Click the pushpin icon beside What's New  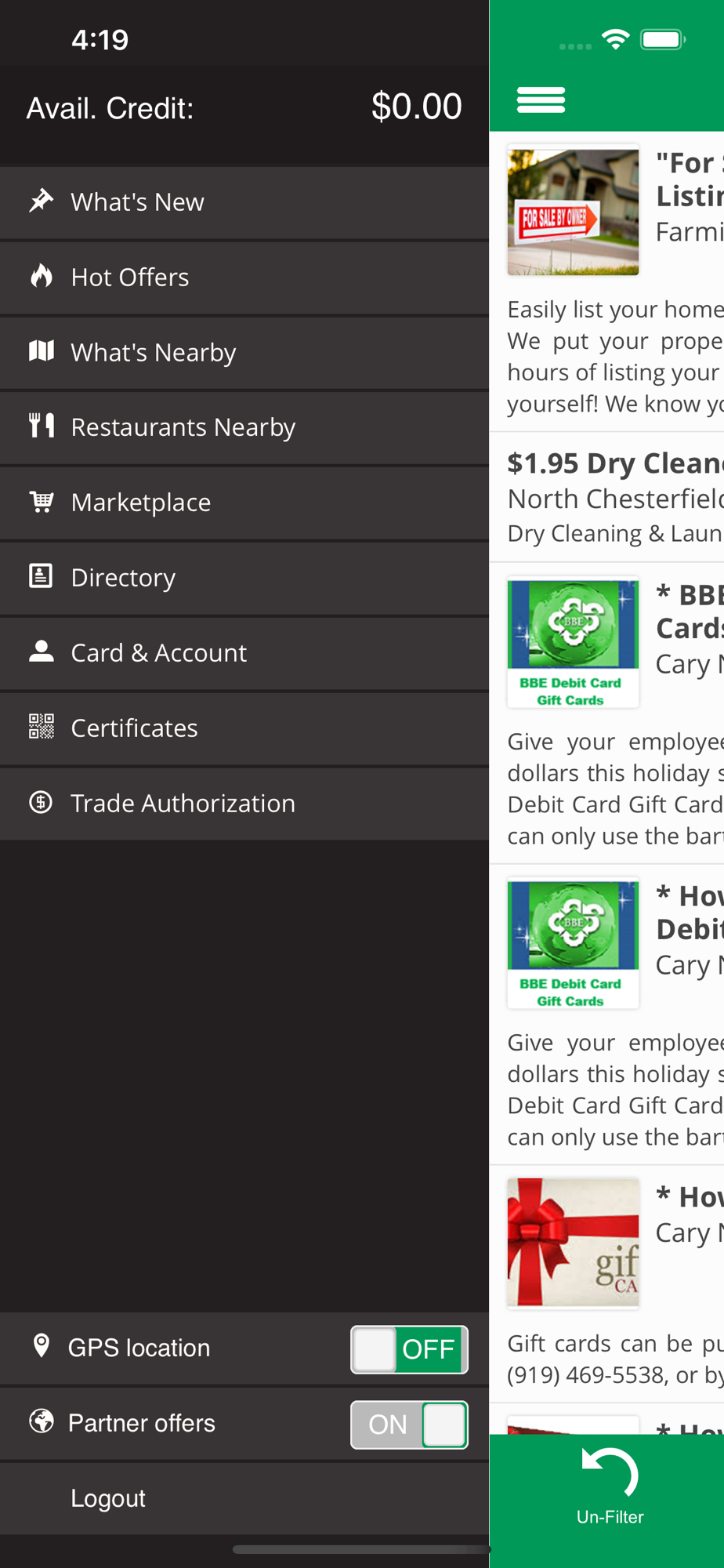coord(41,201)
